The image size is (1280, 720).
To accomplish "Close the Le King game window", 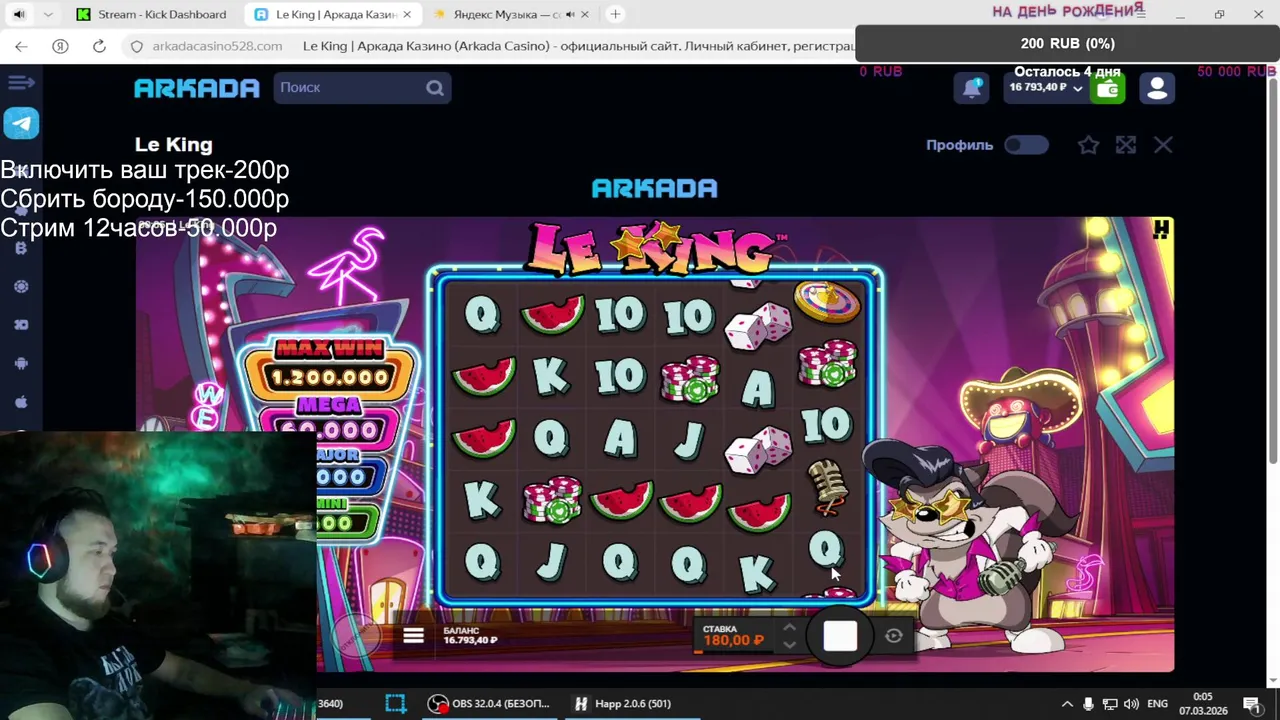I will pyautogui.click(x=1163, y=145).
